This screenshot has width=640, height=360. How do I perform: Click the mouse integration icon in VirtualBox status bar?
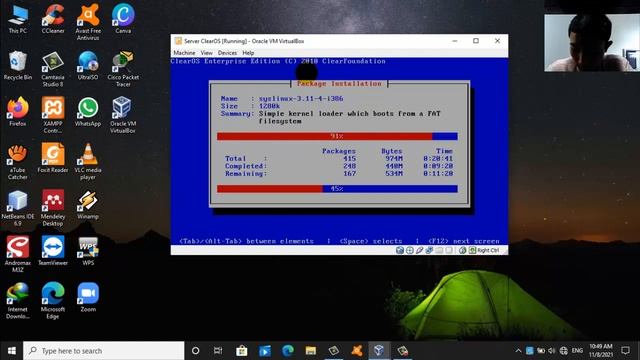click(462, 250)
